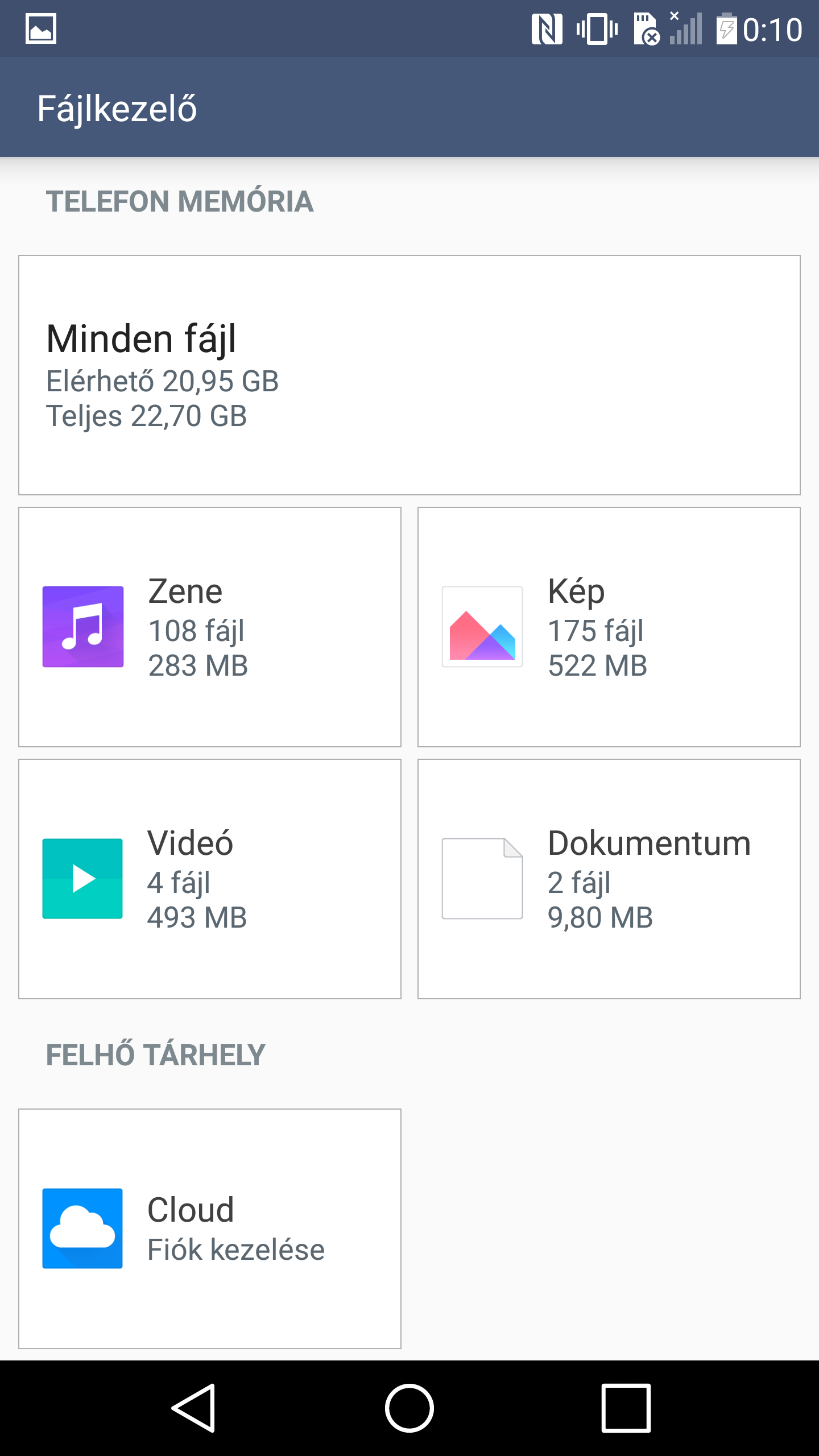Tap the image notification icon in the status bar

click(x=41, y=28)
